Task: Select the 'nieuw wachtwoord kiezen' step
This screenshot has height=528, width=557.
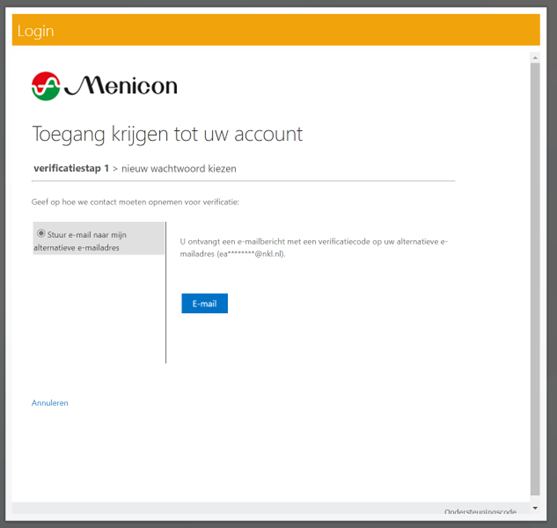Action: tap(179, 168)
